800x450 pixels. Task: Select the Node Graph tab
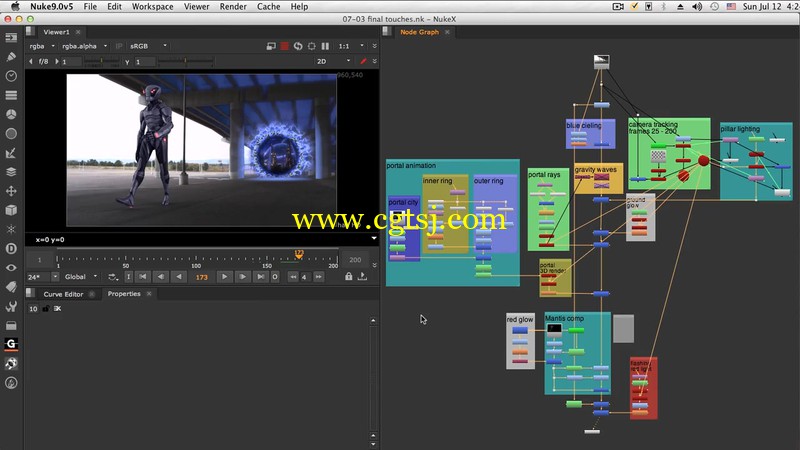[x=419, y=32]
